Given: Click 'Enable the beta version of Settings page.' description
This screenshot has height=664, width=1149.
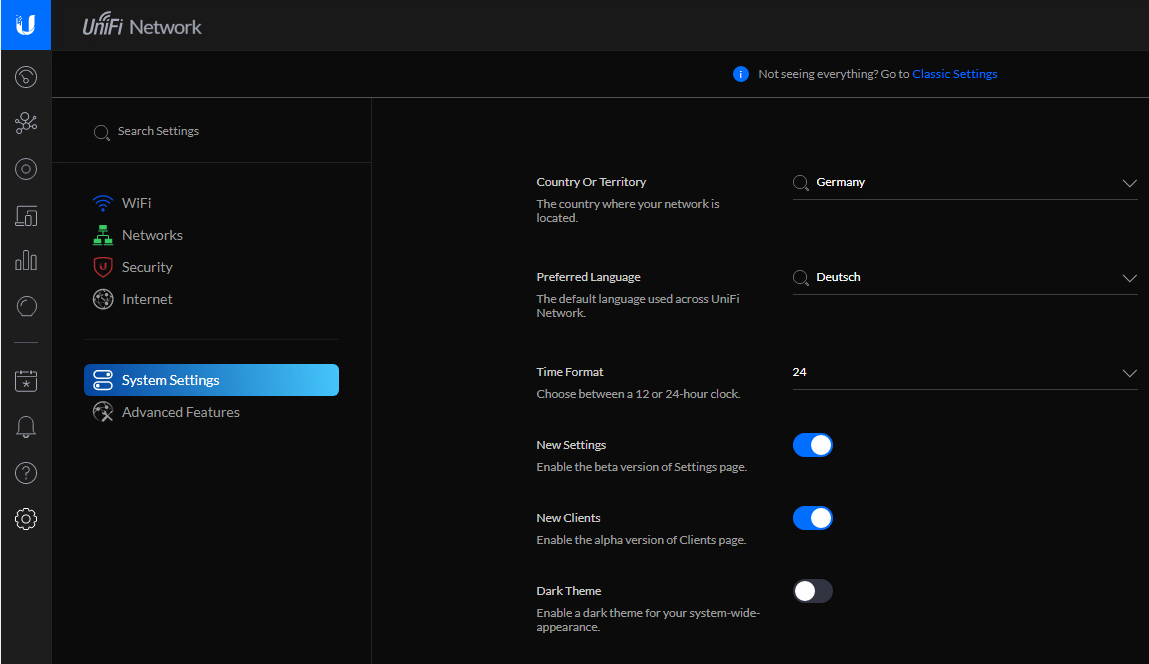Looking at the screenshot, I should pos(642,467).
